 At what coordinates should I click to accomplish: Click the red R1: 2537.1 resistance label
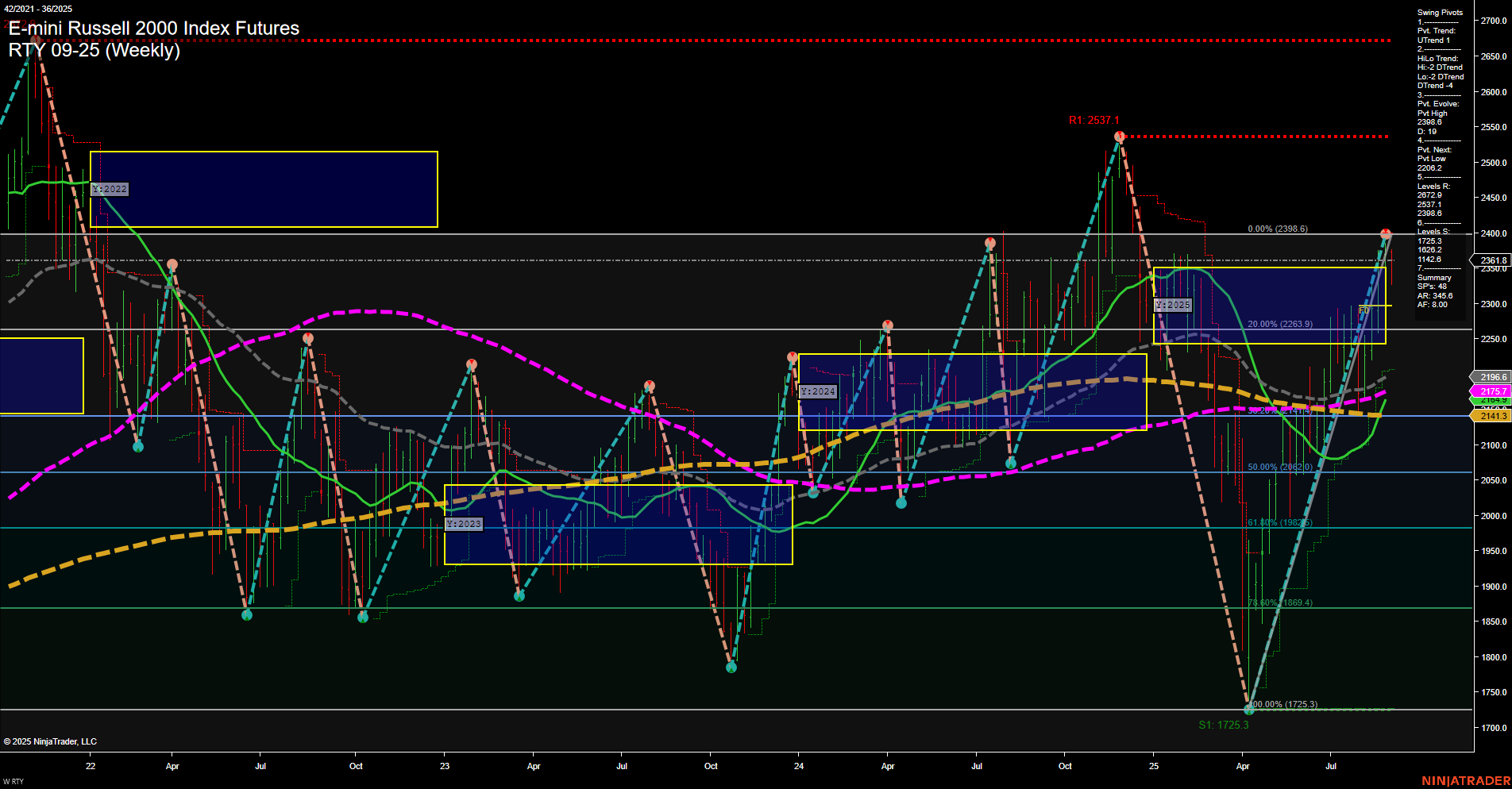pos(1093,120)
